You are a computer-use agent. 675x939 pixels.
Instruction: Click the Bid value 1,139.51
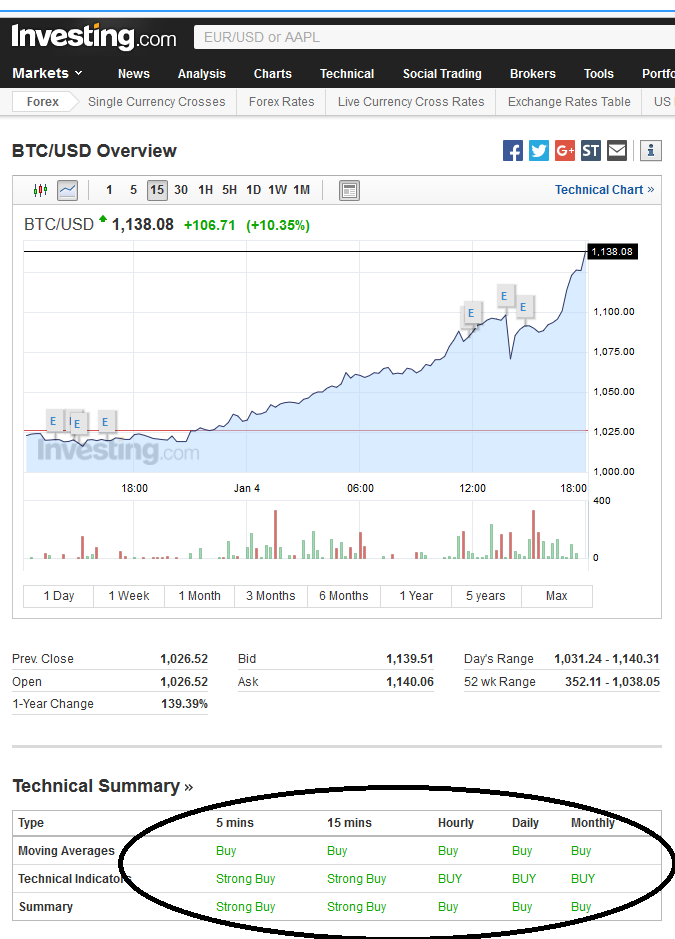pyautogui.click(x=410, y=659)
